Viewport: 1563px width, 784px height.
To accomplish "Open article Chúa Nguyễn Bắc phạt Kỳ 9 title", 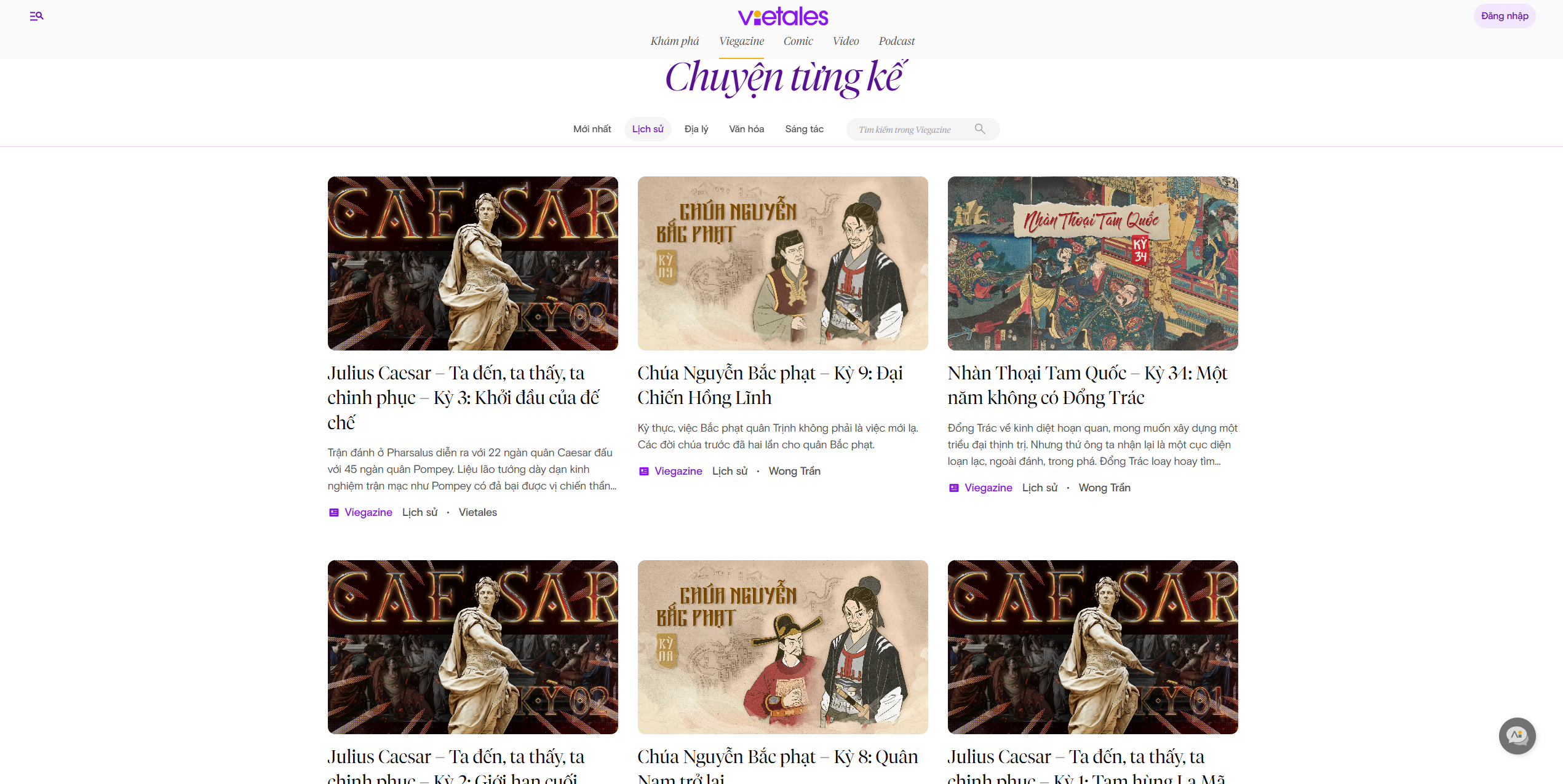I will 770,386.
